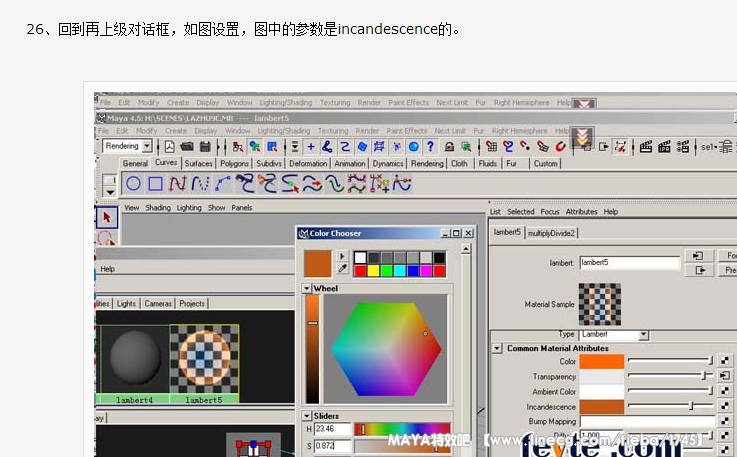Click the help question mark toolbar icon

[x=431, y=146]
